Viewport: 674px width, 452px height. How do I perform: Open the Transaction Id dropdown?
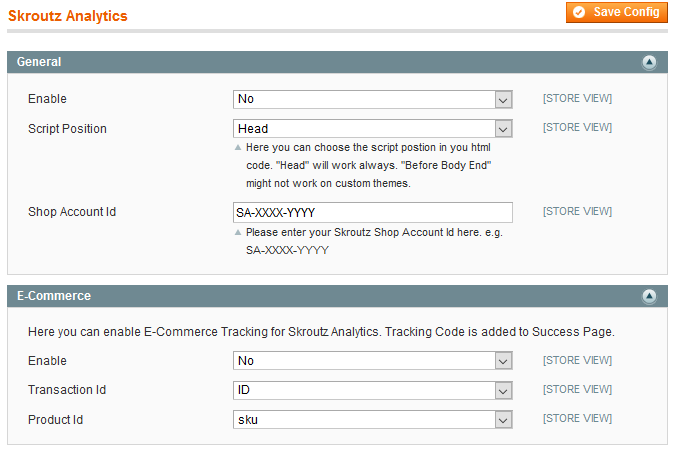tap(373, 390)
